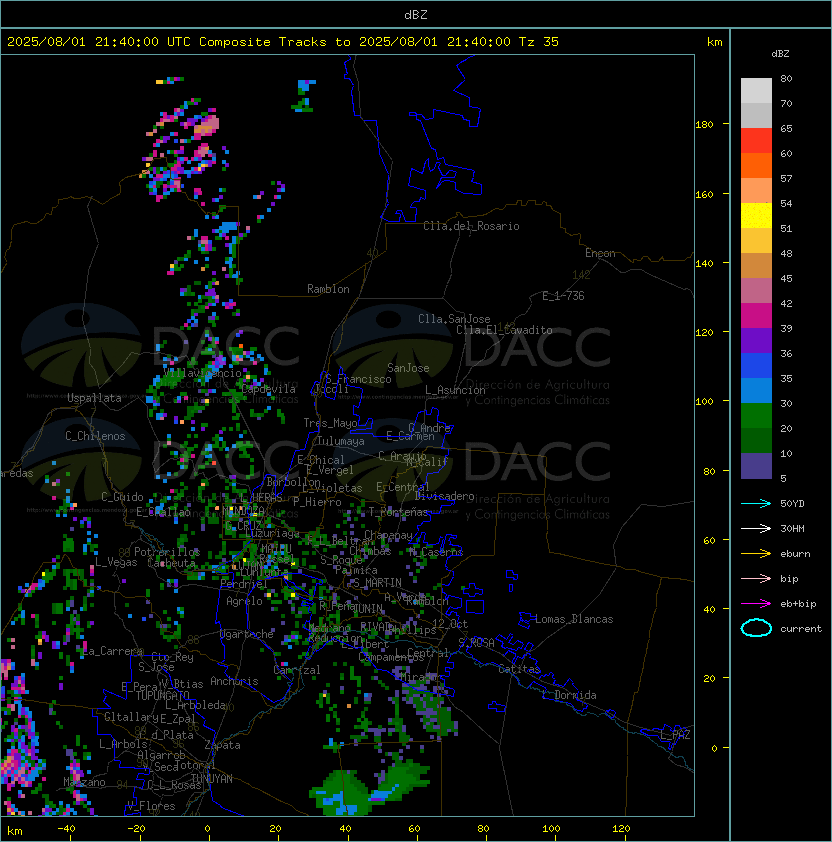Click the Carrizal map label
The image size is (832, 842).
[x=297, y=670]
